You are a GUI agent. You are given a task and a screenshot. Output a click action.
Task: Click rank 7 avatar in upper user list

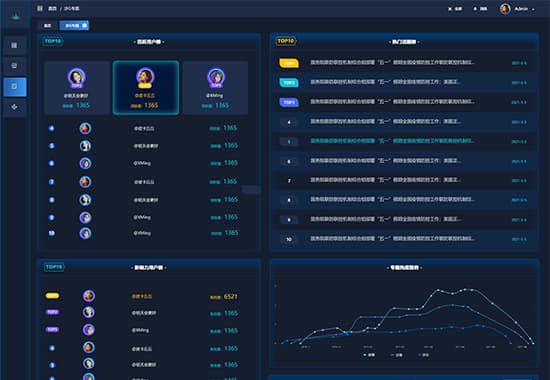click(85, 182)
